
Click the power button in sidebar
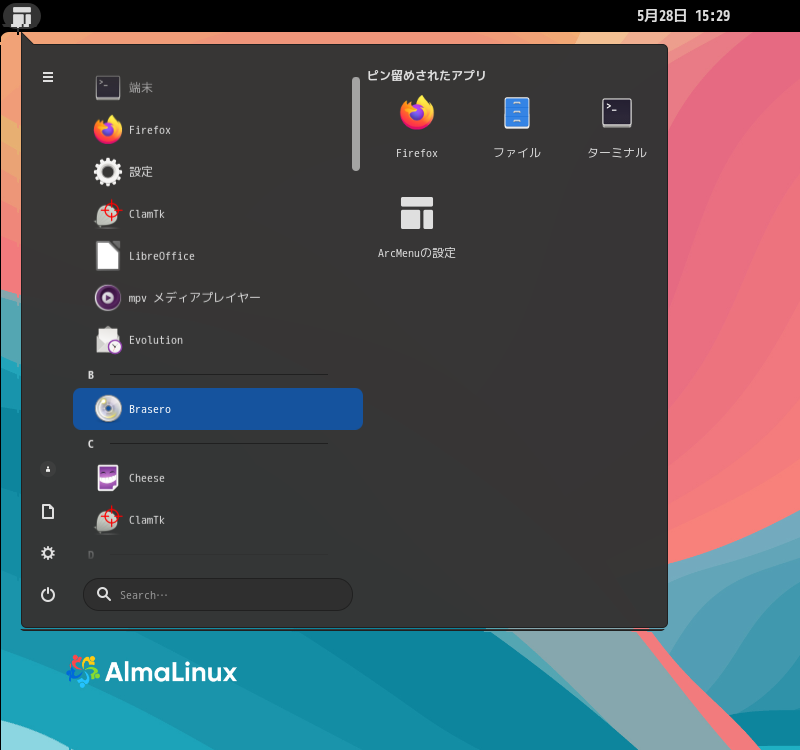point(48,595)
